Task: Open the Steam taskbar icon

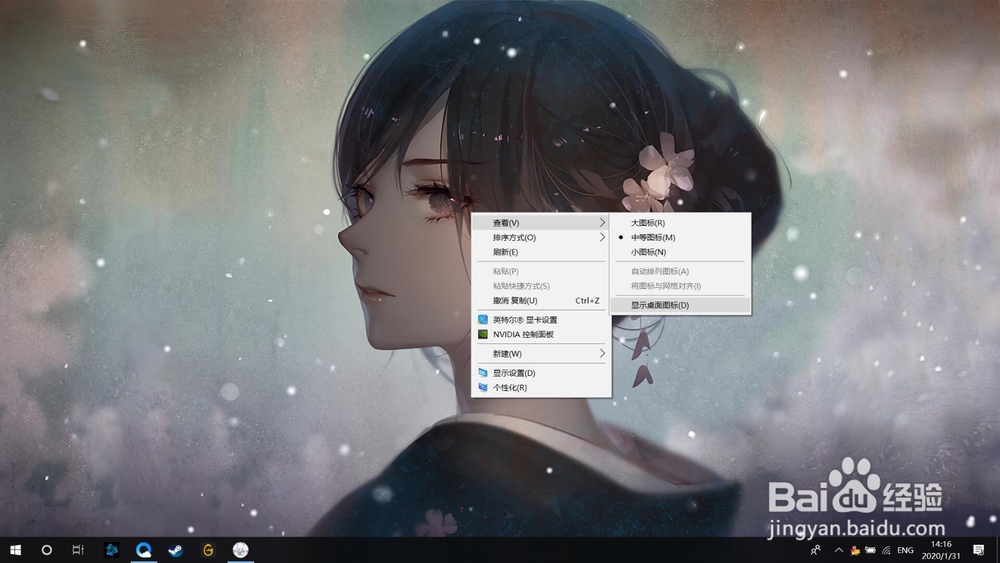Action: tap(175, 550)
